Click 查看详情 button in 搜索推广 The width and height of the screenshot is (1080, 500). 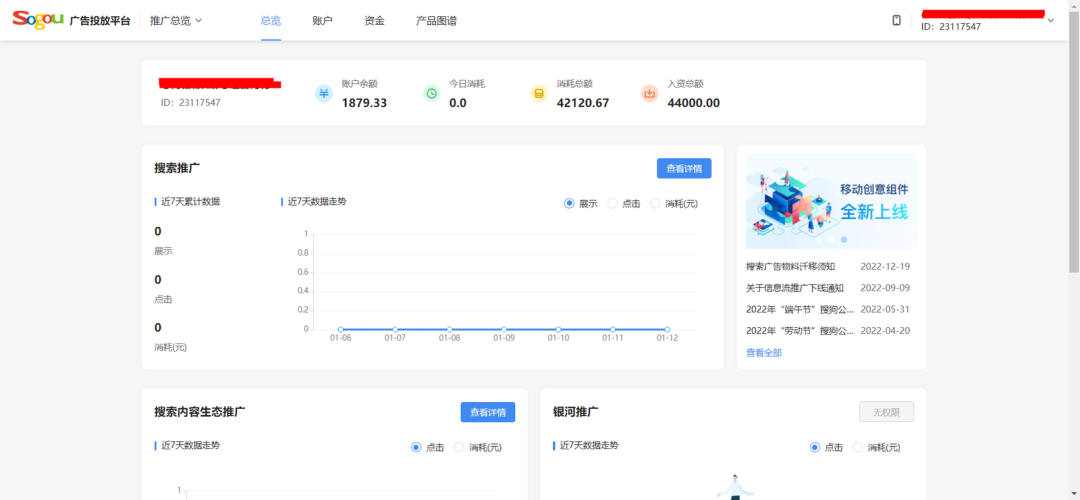point(684,168)
